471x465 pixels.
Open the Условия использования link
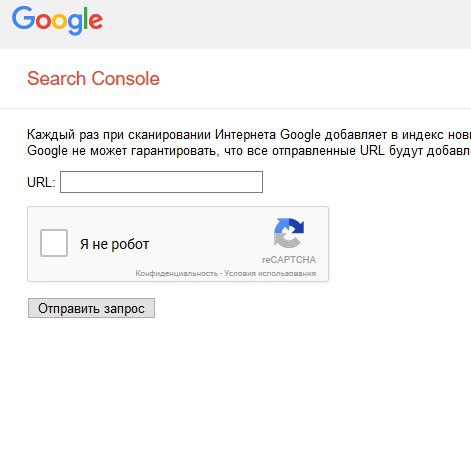tap(270, 273)
